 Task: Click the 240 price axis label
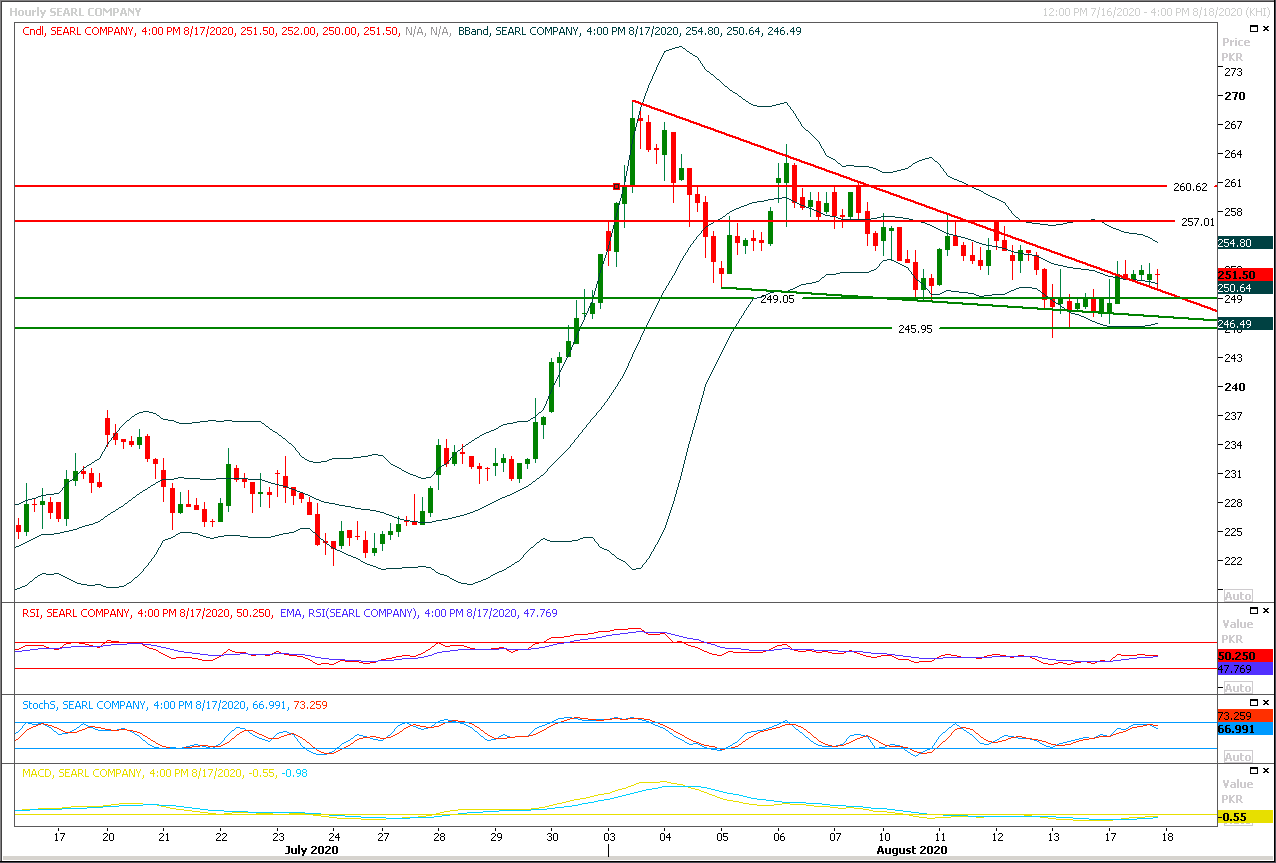coord(1234,386)
